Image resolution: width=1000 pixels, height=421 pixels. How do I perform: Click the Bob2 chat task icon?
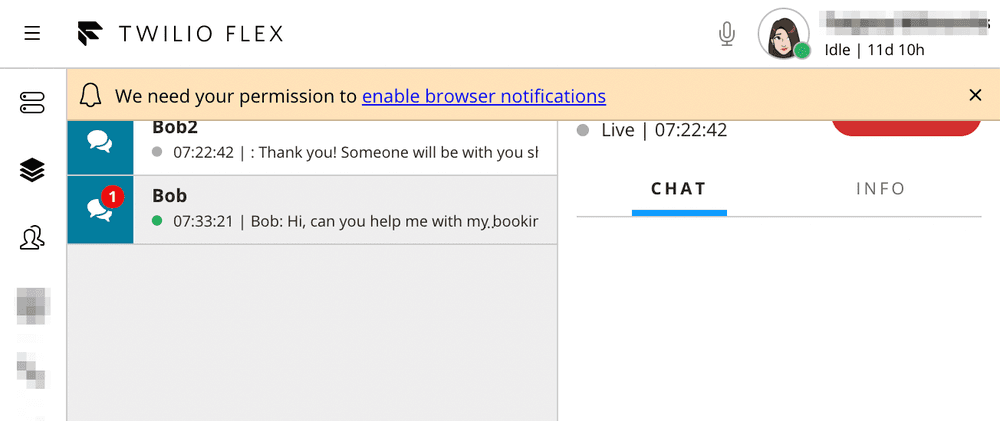pos(100,144)
